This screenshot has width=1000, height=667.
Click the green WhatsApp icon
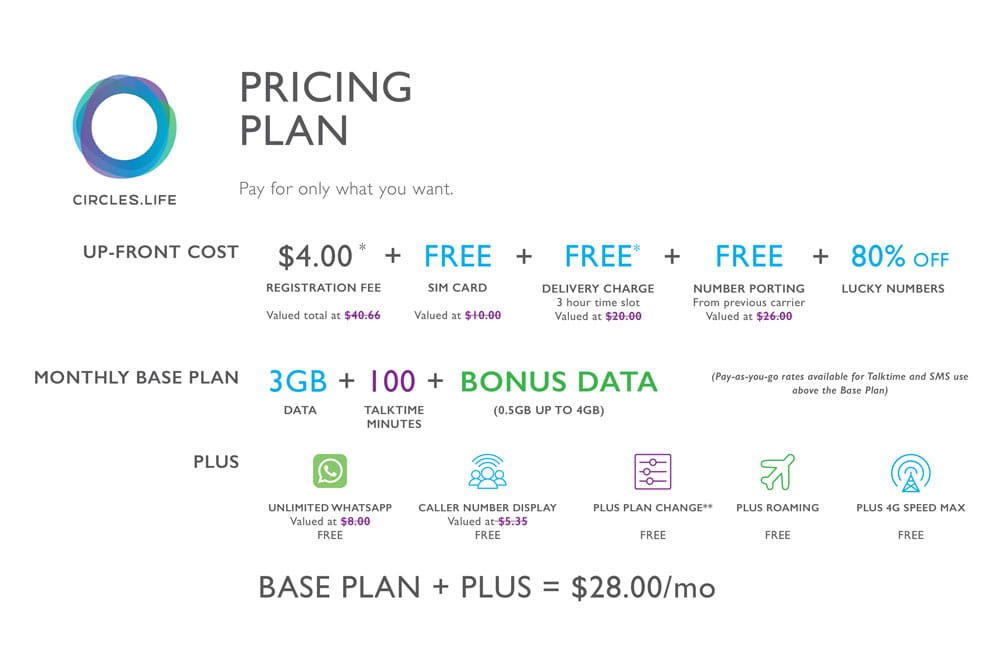[329, 470]
